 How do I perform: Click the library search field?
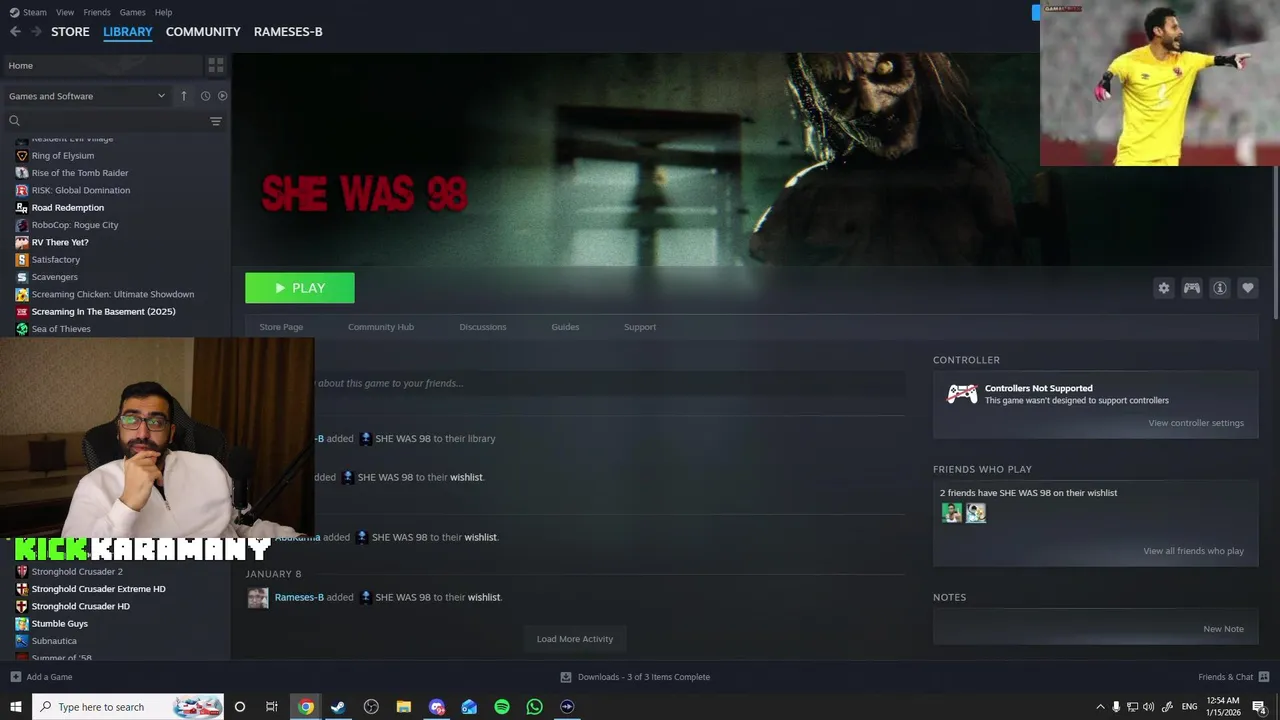coord(105,121)
